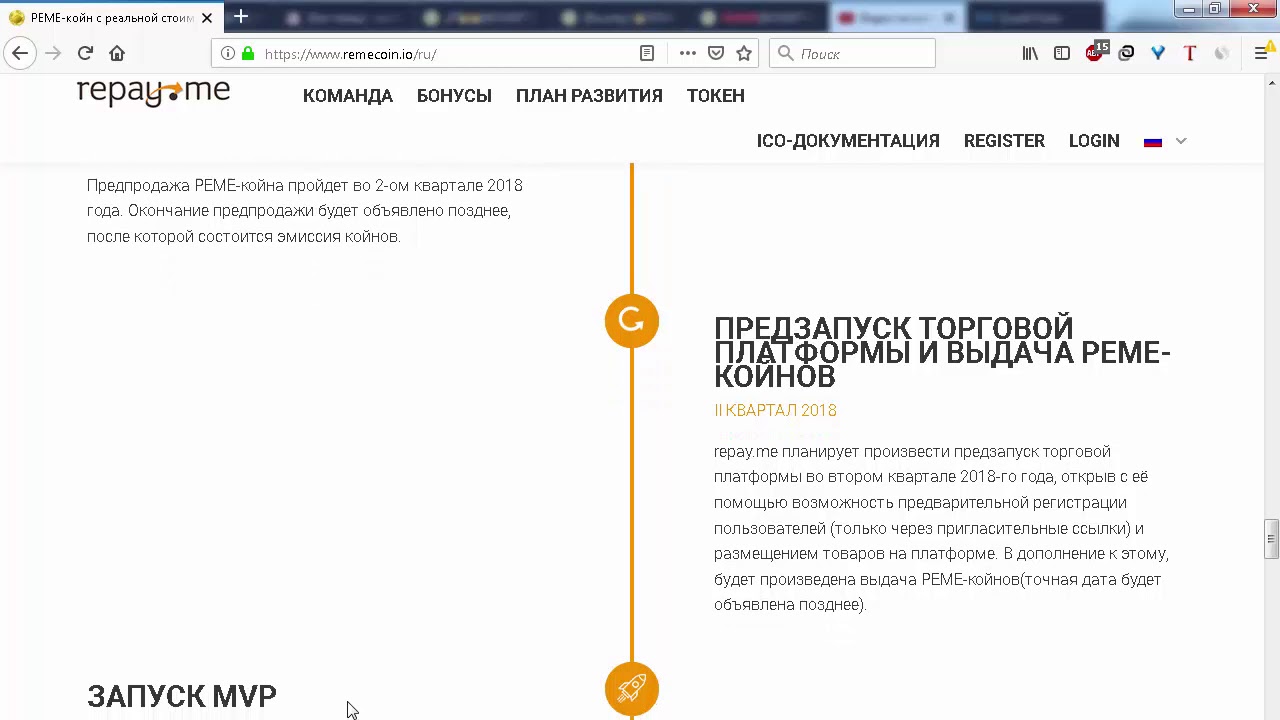Click the paragraph beginning 'repay.me планирует произвести'
The width and height of the screenshot is (1280, 720).
(941, 528)
